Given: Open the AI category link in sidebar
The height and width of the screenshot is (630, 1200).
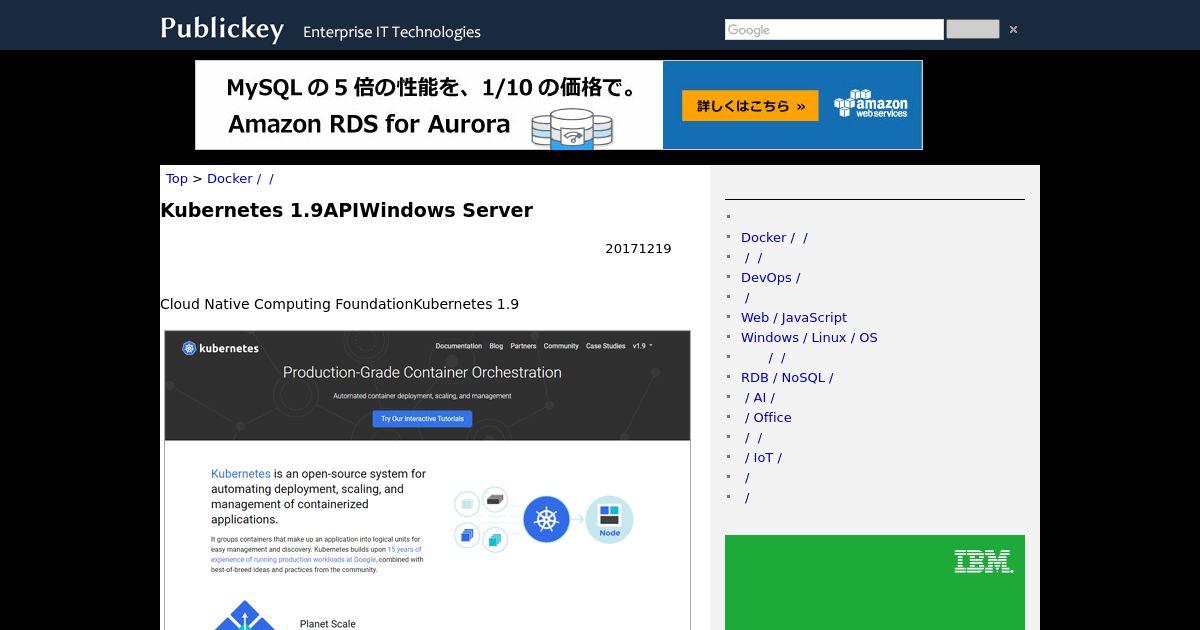Looking at the screenshot, I should tap(760, 397).
